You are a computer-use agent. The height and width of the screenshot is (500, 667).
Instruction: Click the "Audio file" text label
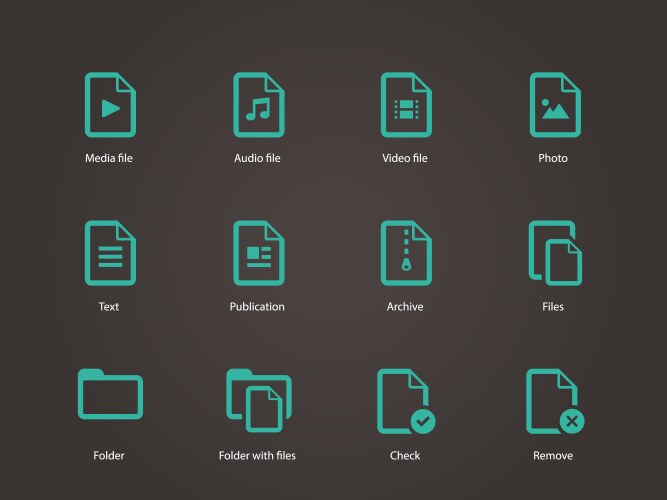click(257, 158)
